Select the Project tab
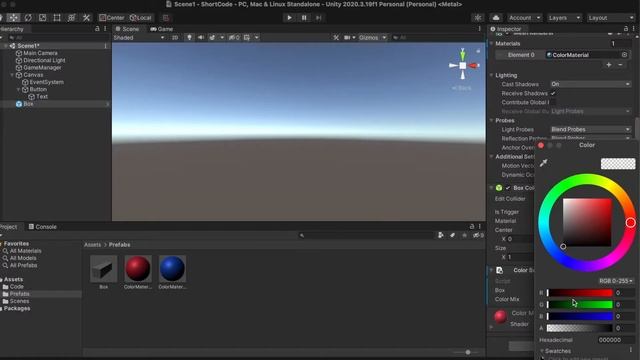Image resolution: width=640 pixels, height=360 pixels. 9,227
